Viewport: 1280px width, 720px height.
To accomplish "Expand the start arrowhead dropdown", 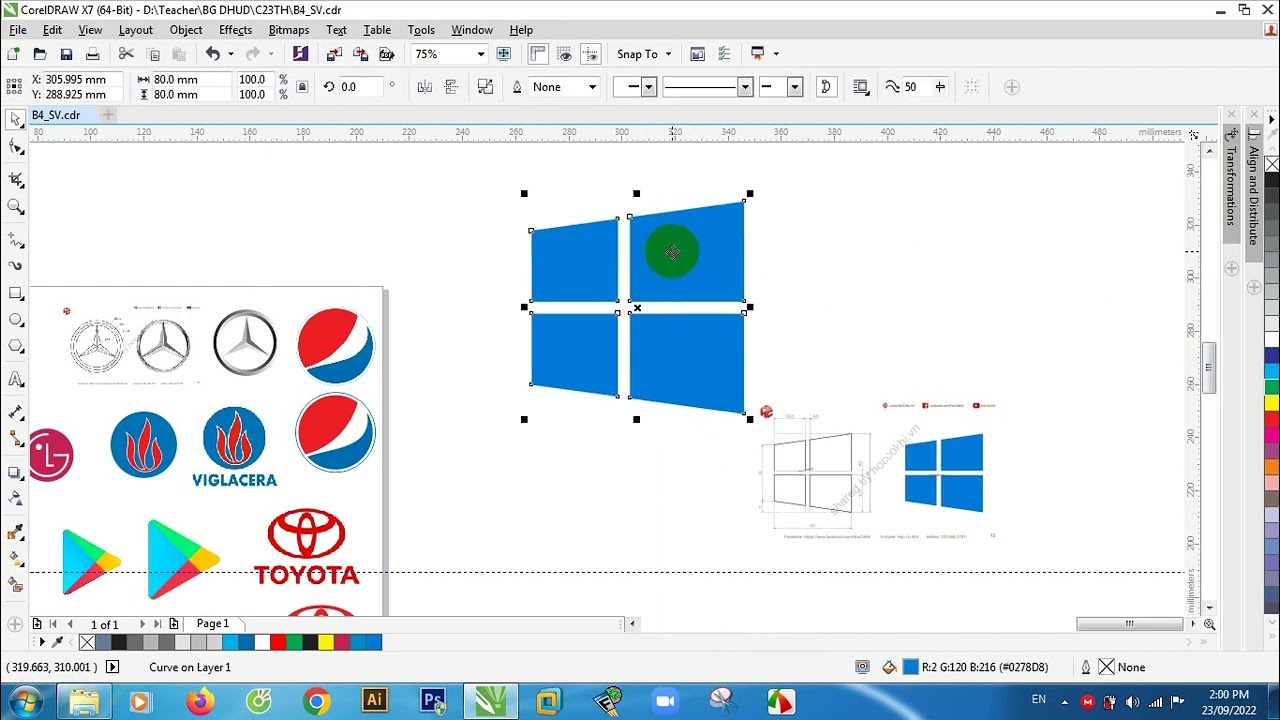I will (x=648, y=87).
